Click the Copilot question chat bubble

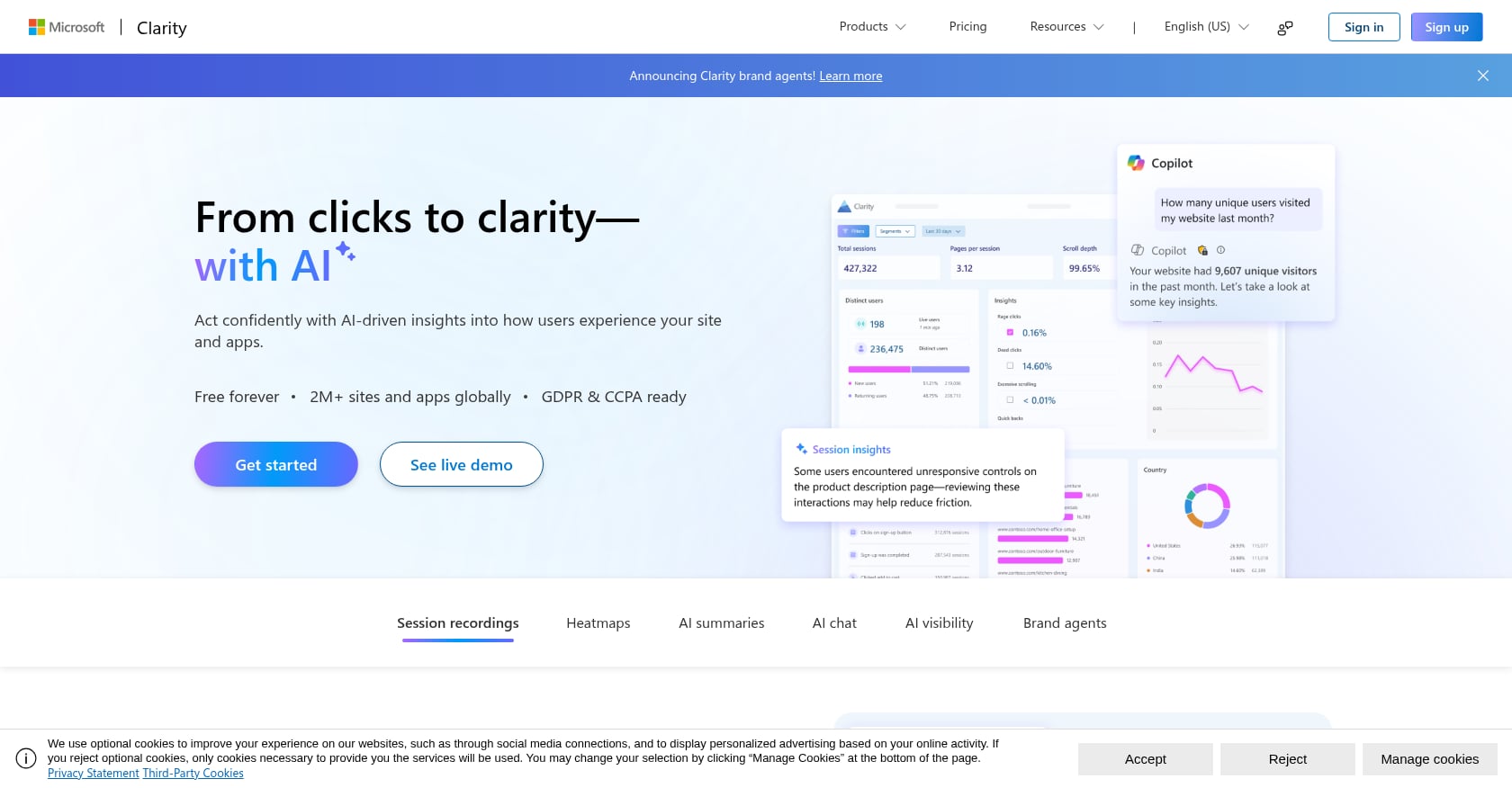point(1238,210)
